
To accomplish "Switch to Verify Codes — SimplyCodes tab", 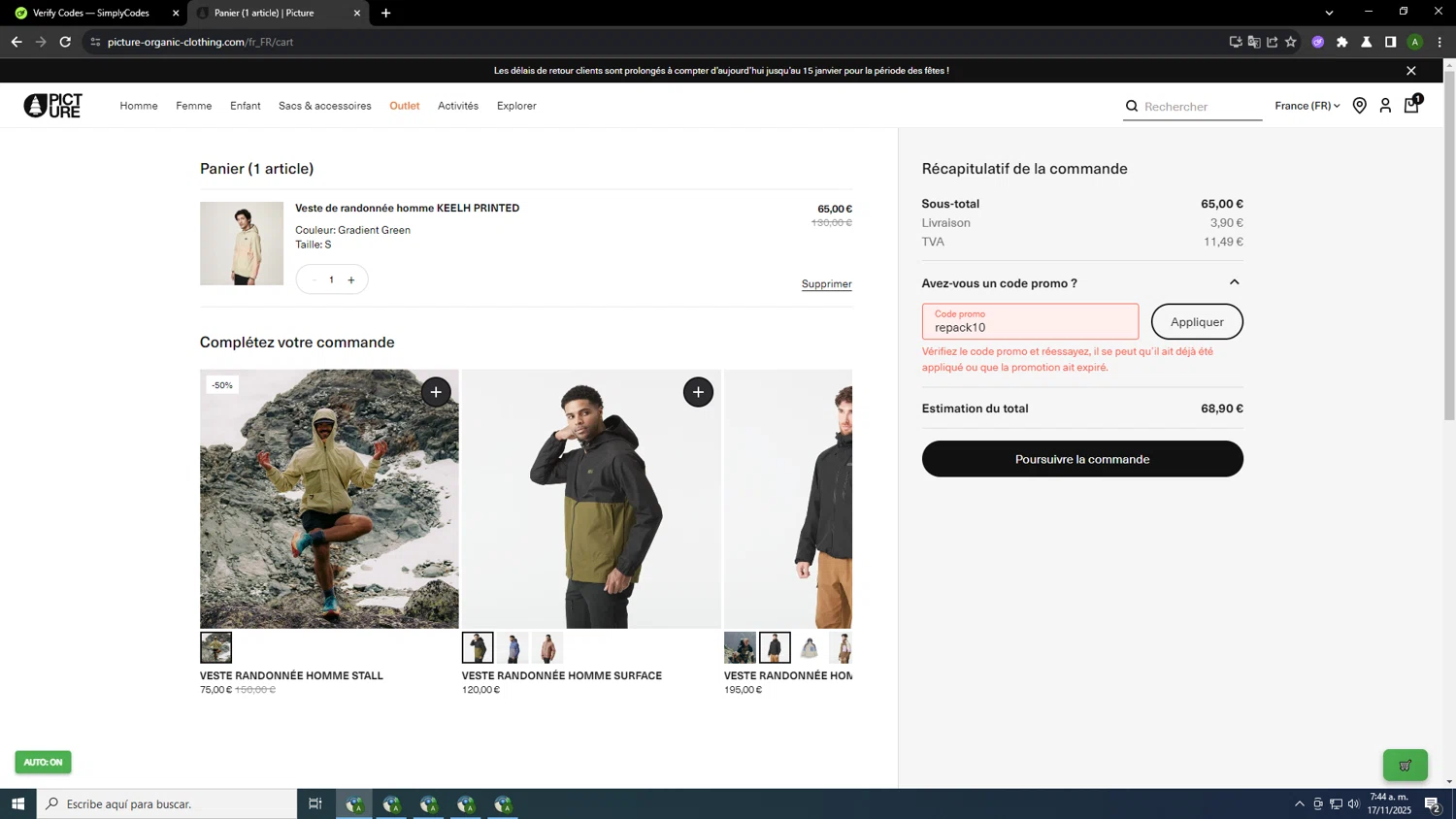I will (x=92, y=14).
